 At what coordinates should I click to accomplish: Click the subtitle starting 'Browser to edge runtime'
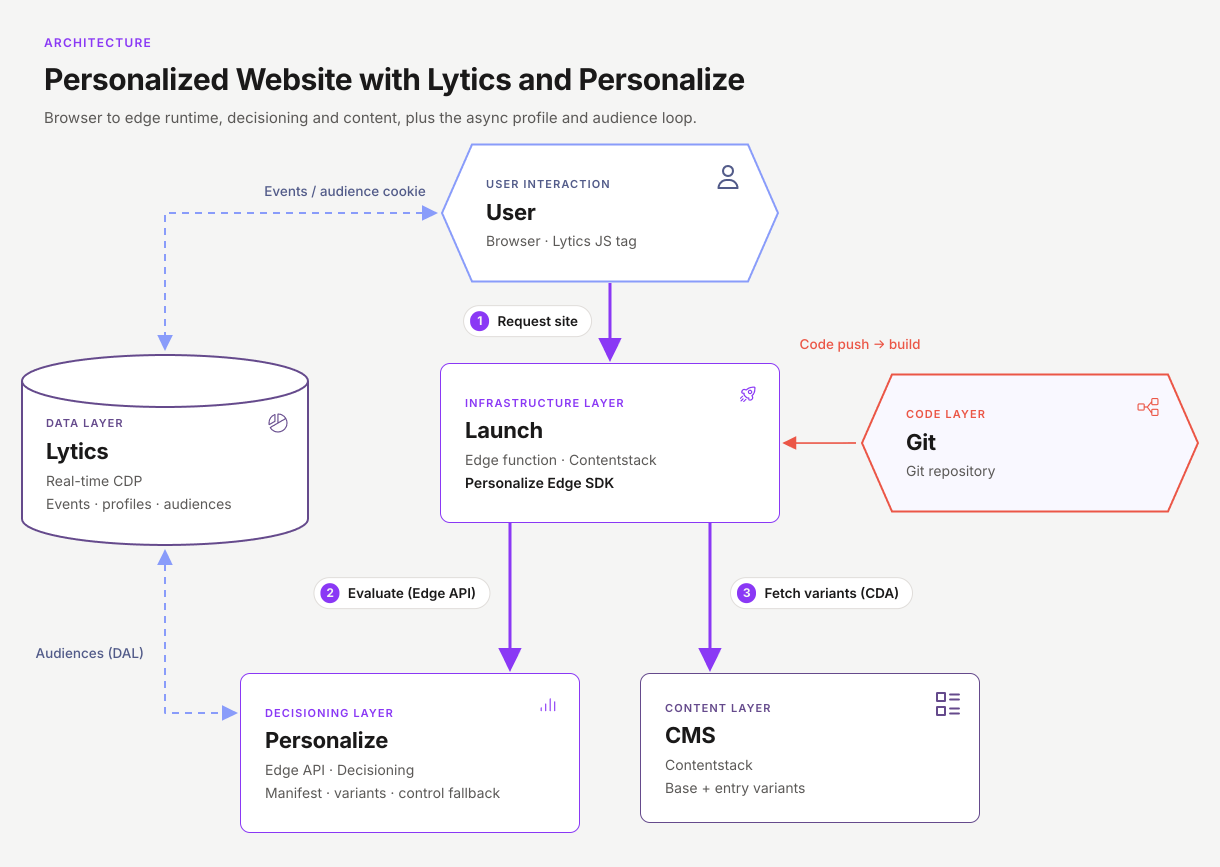[370, 118]
